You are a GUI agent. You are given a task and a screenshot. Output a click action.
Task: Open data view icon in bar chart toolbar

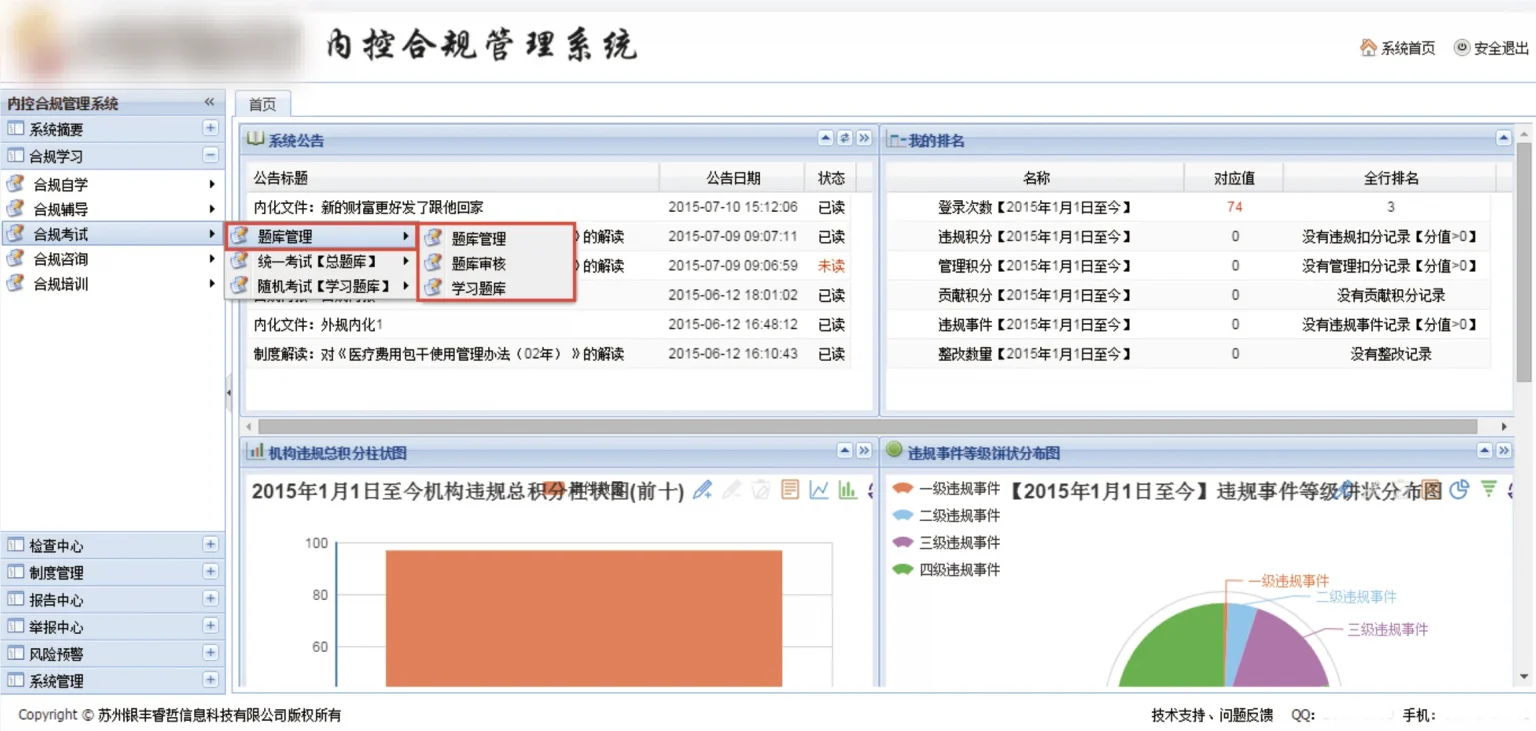coord(790,490)
